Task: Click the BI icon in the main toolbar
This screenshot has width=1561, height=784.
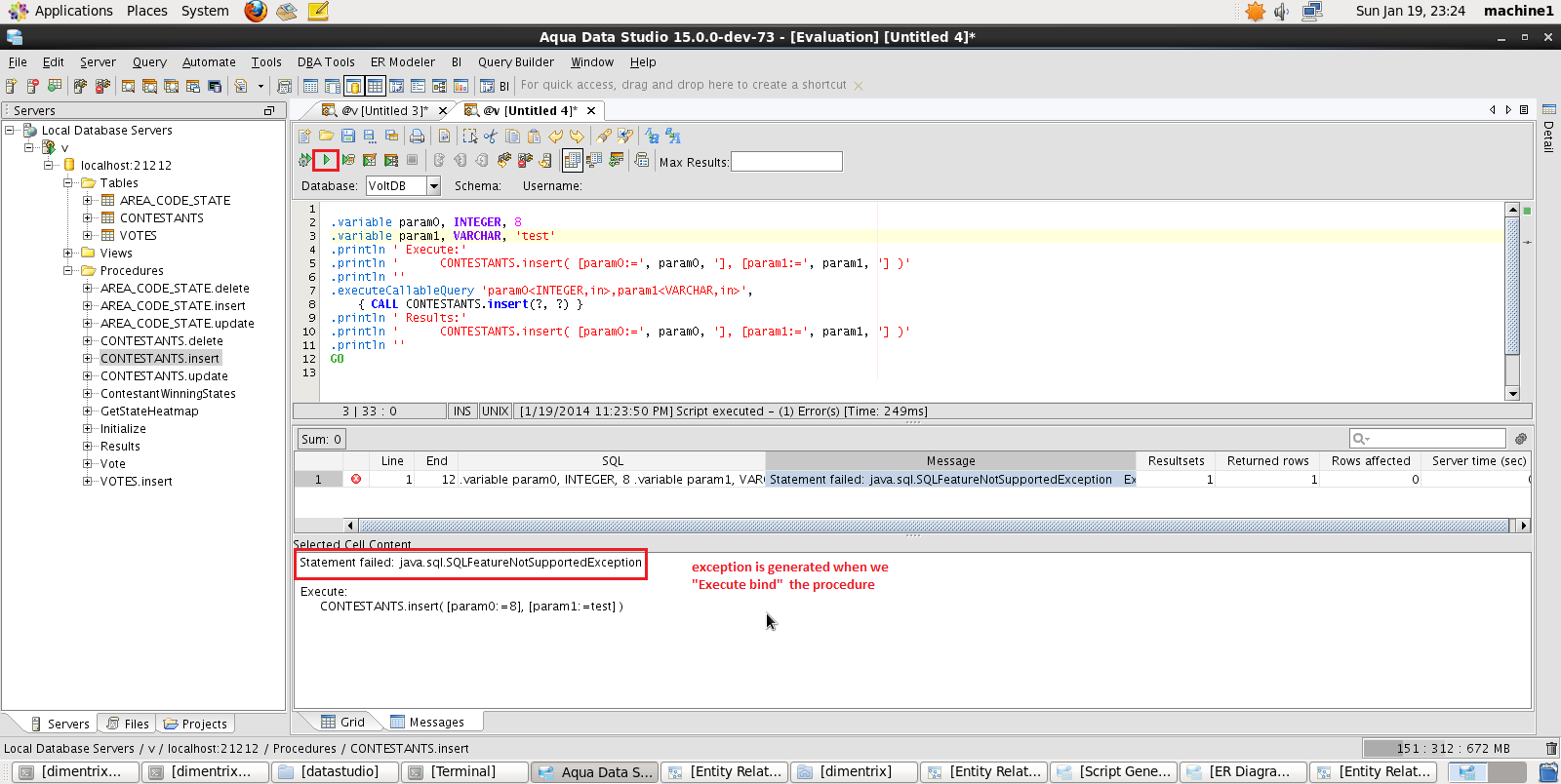Action: [x=495, y=86]
